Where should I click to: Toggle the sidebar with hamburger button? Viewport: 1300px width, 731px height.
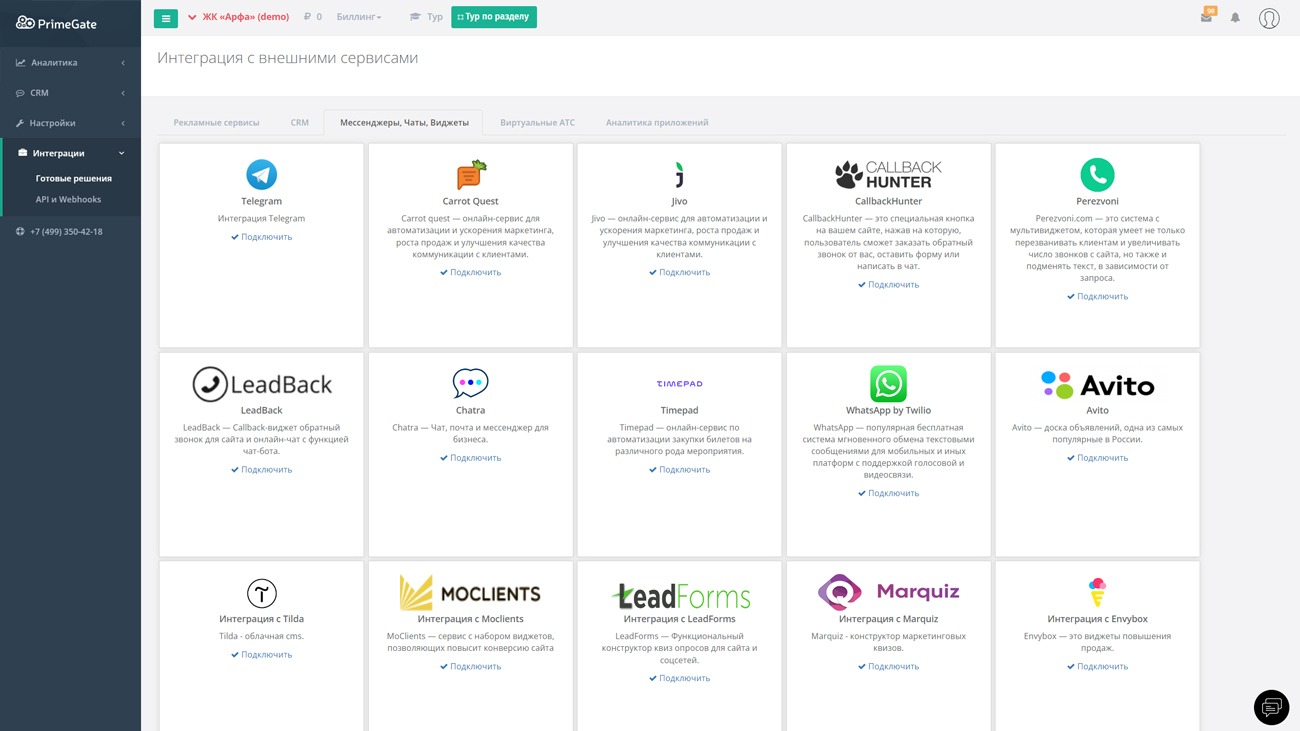pyautogui.click(x=166, y=18)
